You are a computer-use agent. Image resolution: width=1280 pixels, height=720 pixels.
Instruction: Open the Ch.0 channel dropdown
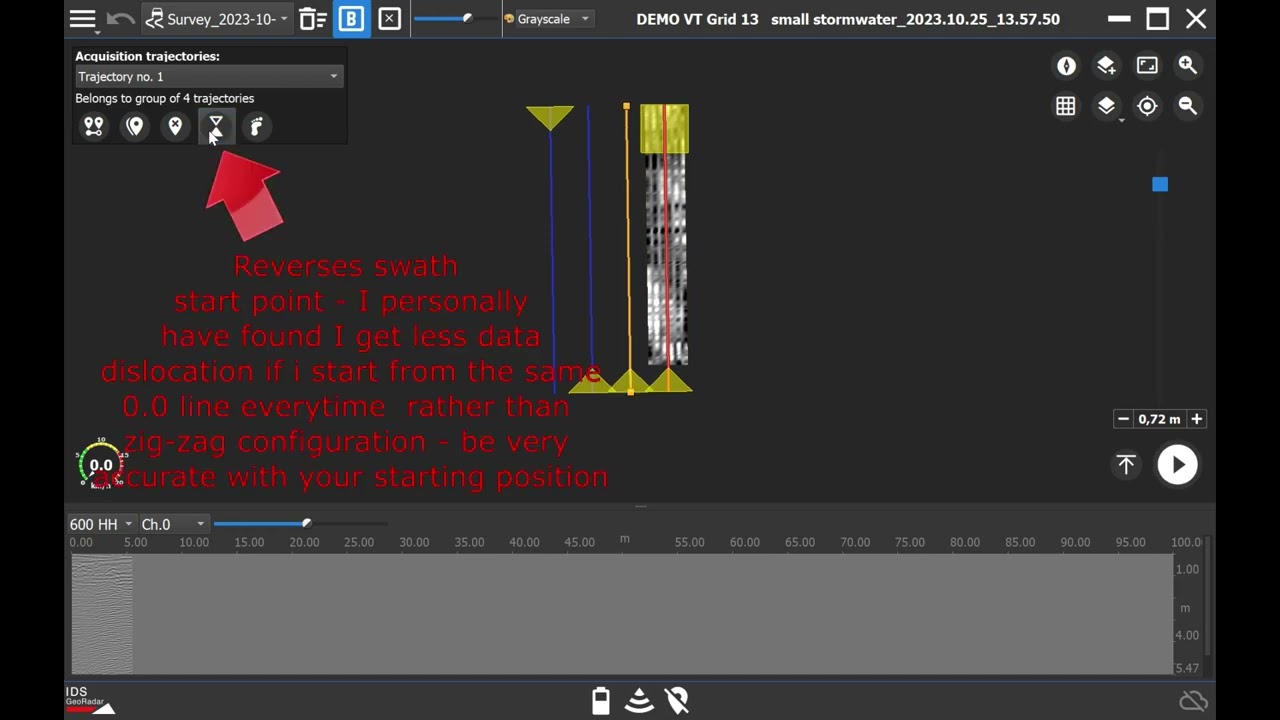tap(173, 524)
